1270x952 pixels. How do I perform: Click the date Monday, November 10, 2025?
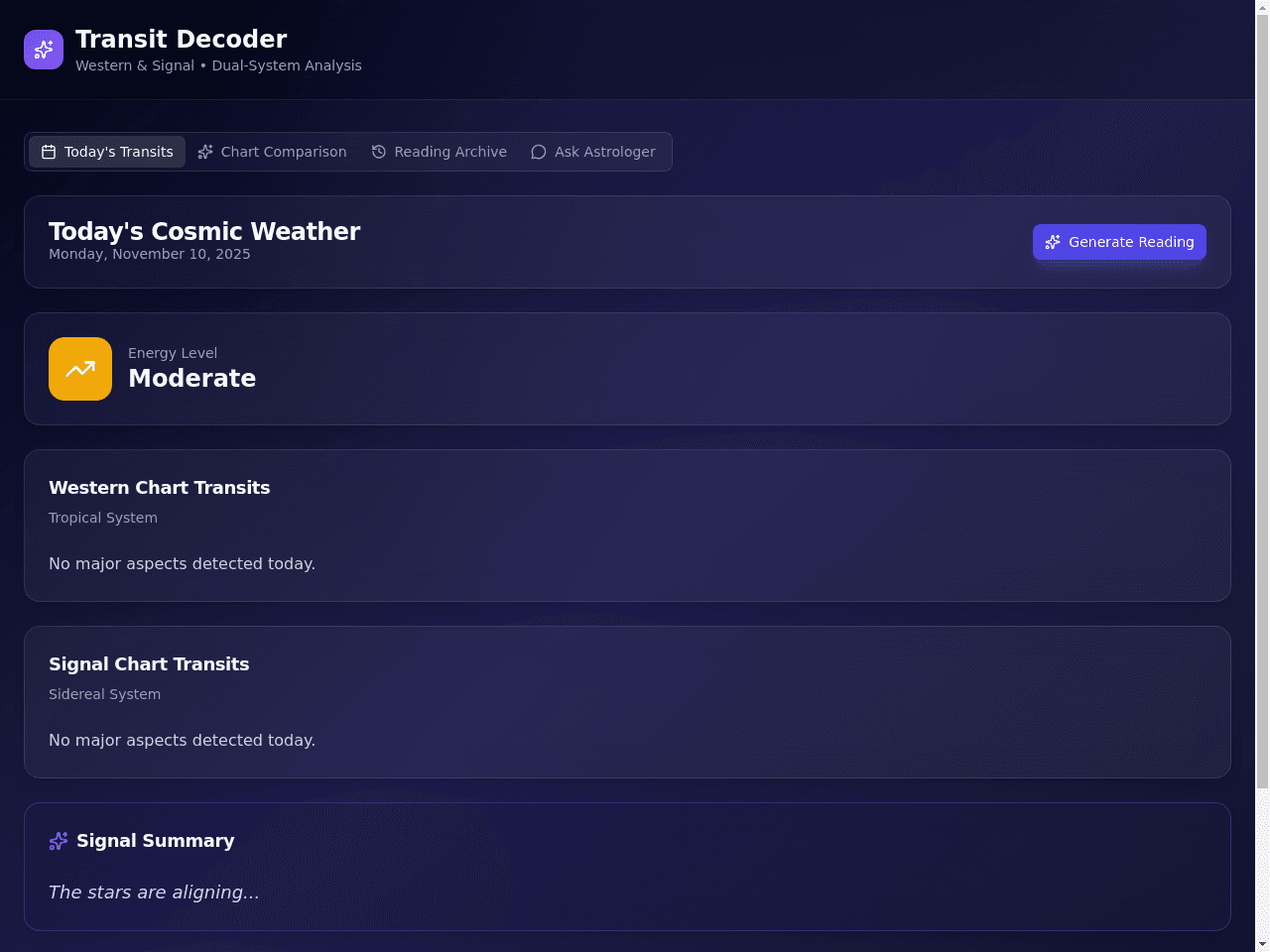click(x=150, y=254)
